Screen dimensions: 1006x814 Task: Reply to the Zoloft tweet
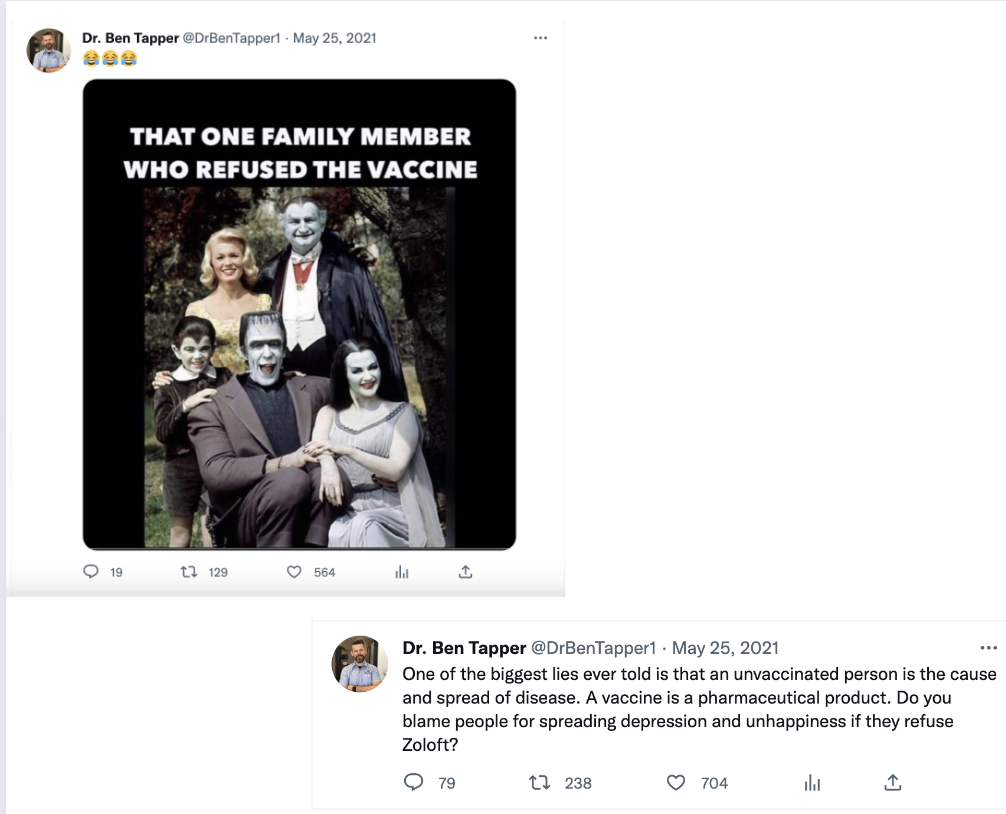point(416,784)
